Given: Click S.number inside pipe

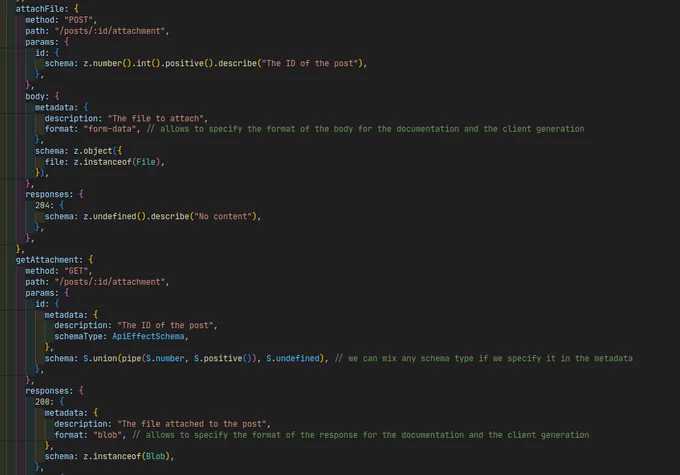Looking at the screenshot, I should pos(165,358).
